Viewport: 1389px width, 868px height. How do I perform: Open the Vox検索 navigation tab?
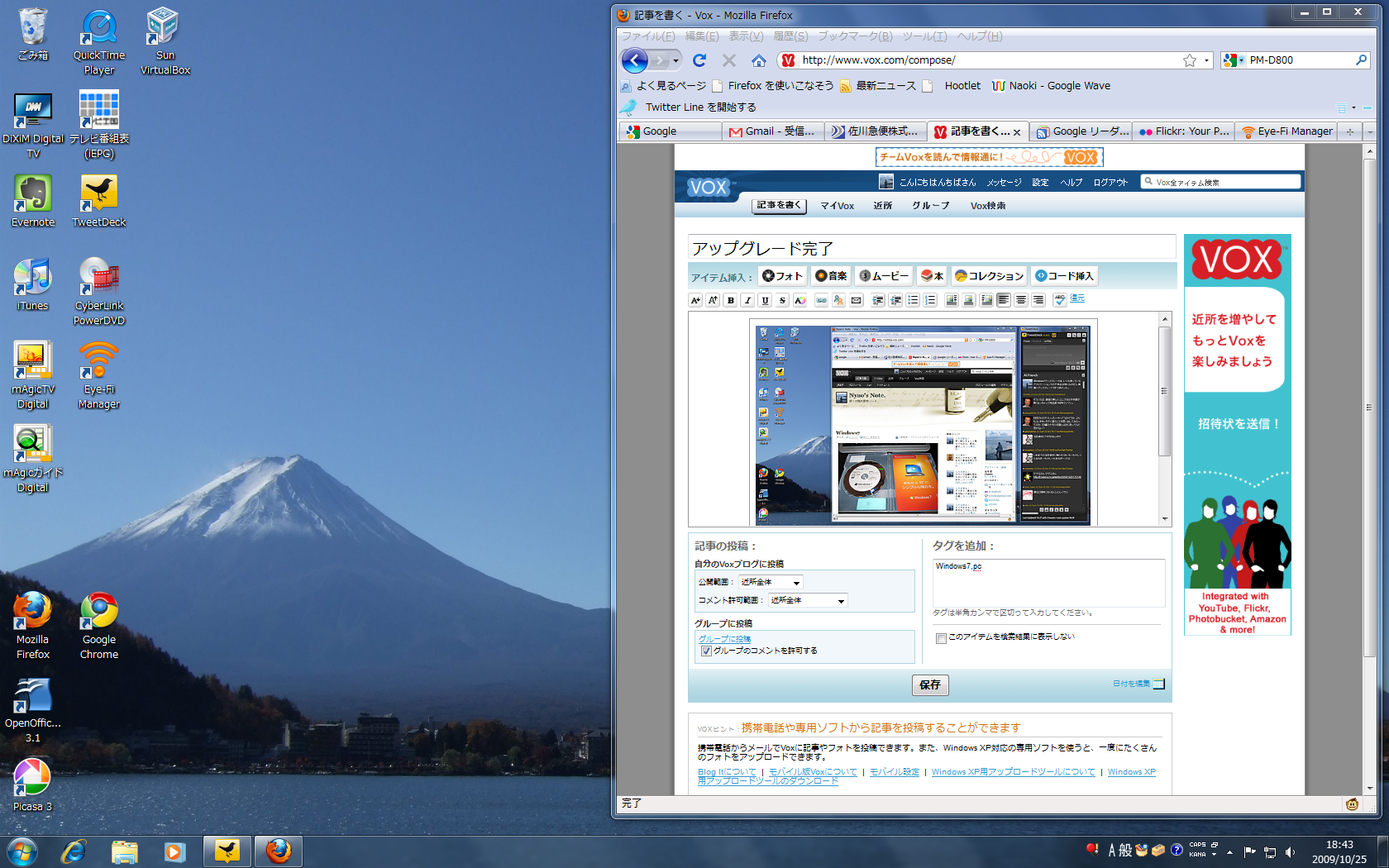click(988, 206)
